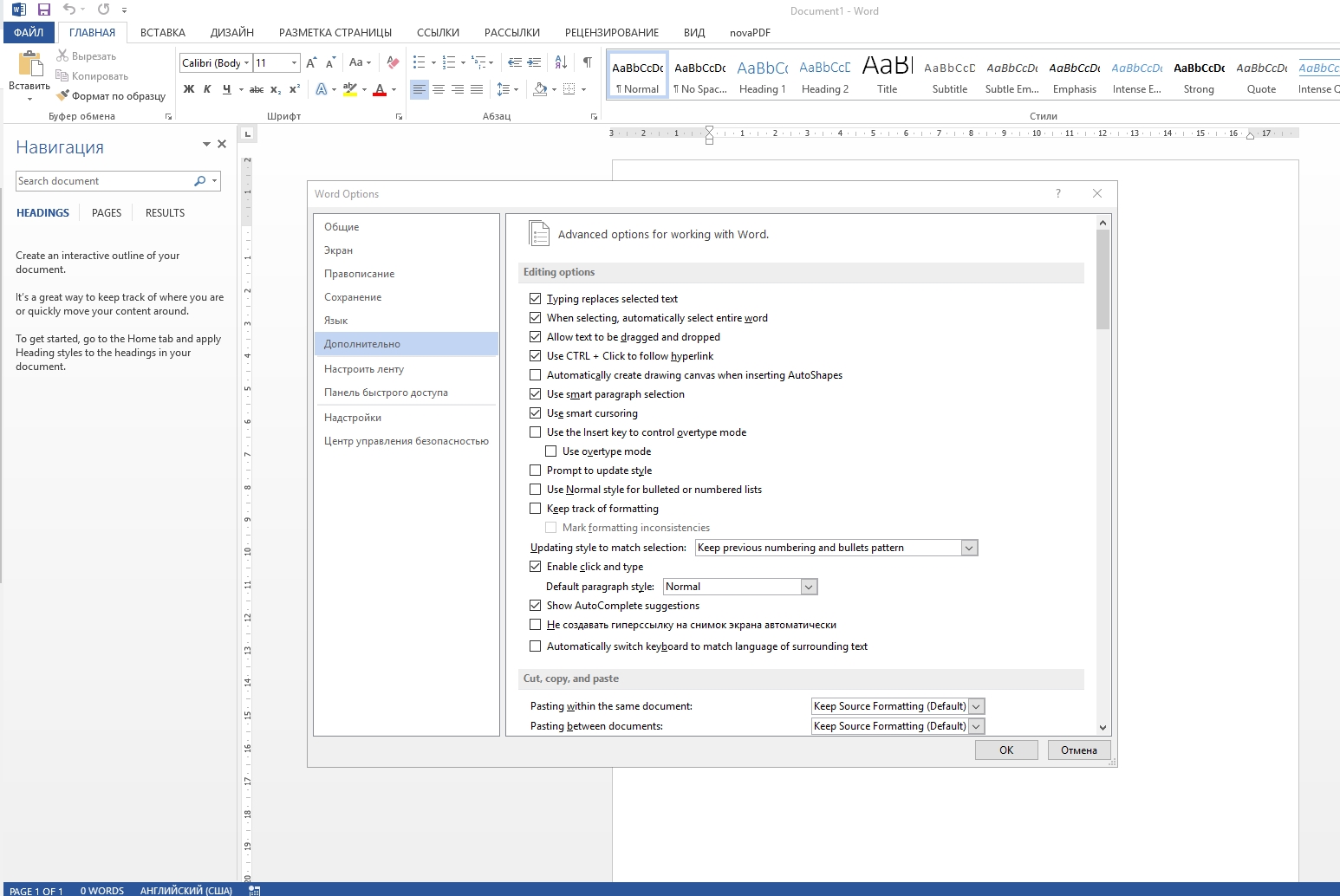Uncheck Typing replaces selected text

536,299
